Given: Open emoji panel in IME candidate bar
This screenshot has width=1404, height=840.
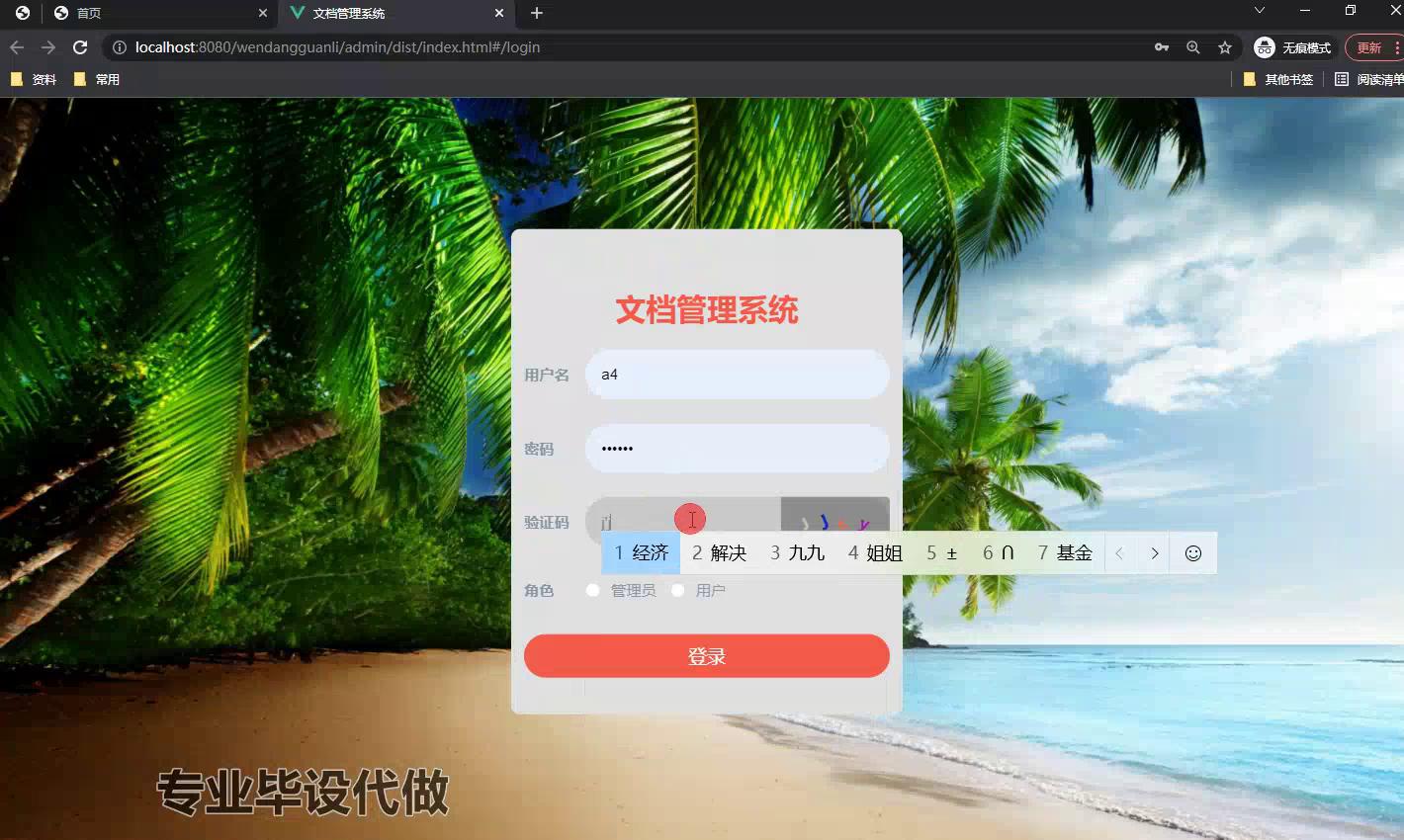Looking at the screenshot, I should [1193, 553].
